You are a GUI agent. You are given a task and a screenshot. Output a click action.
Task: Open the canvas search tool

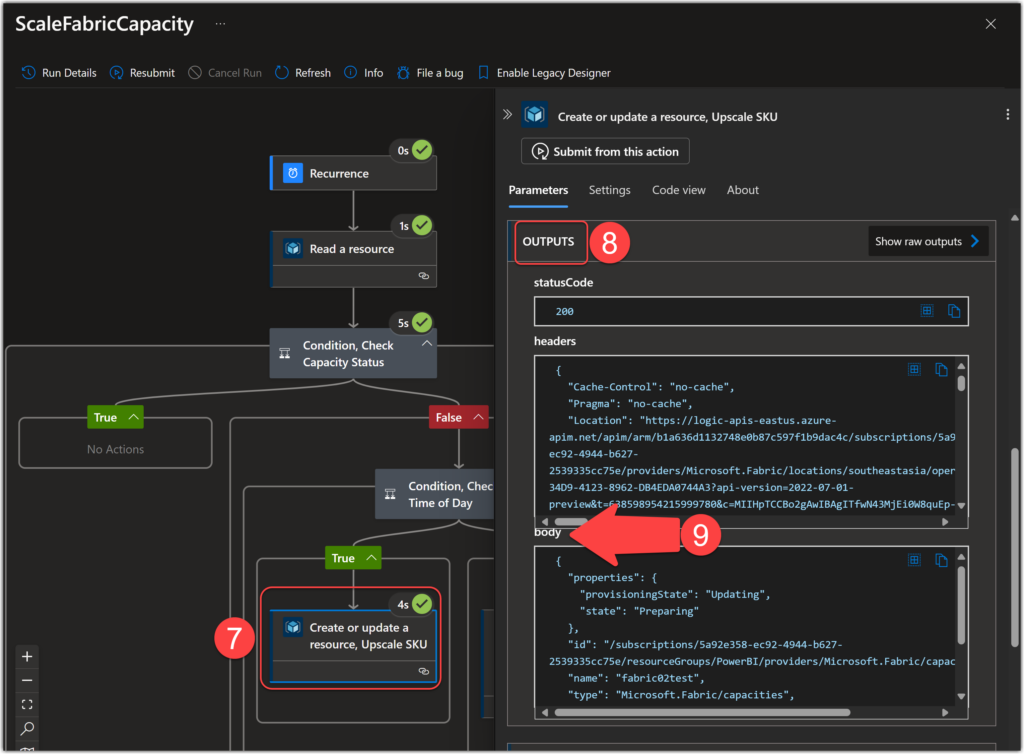[27, 729]
